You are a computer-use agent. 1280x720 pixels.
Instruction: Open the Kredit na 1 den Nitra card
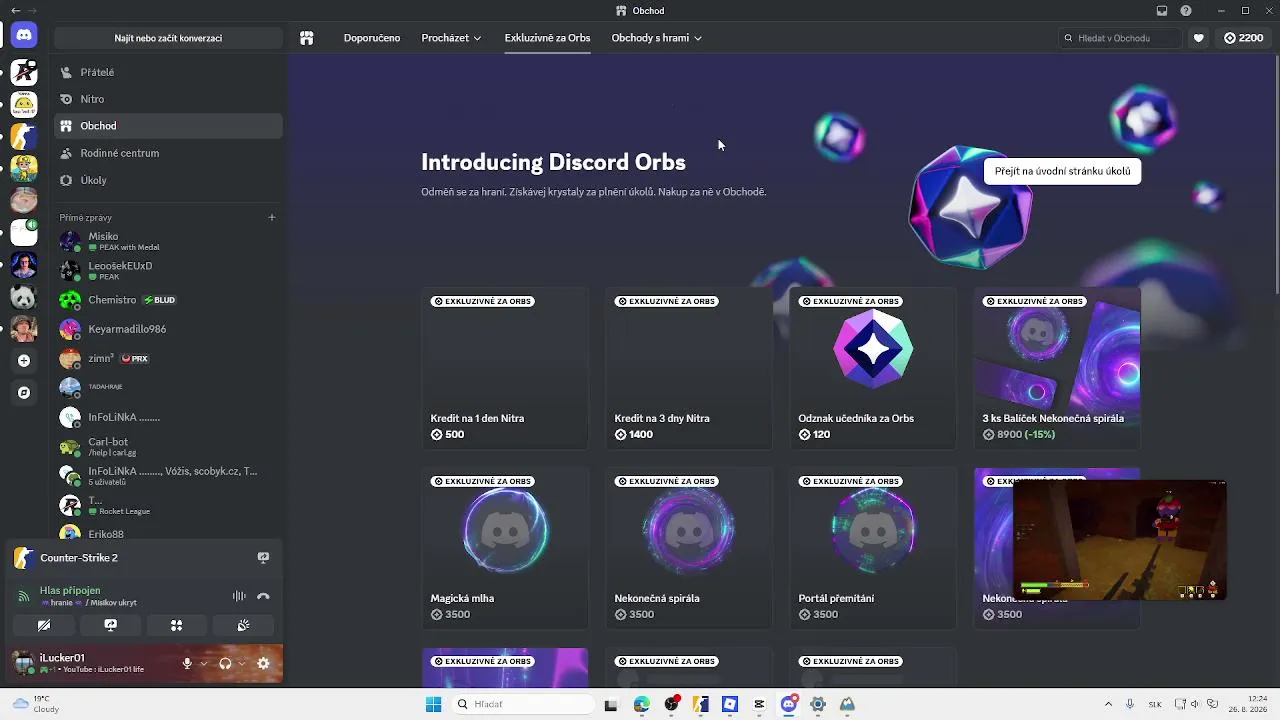[505, 368]
